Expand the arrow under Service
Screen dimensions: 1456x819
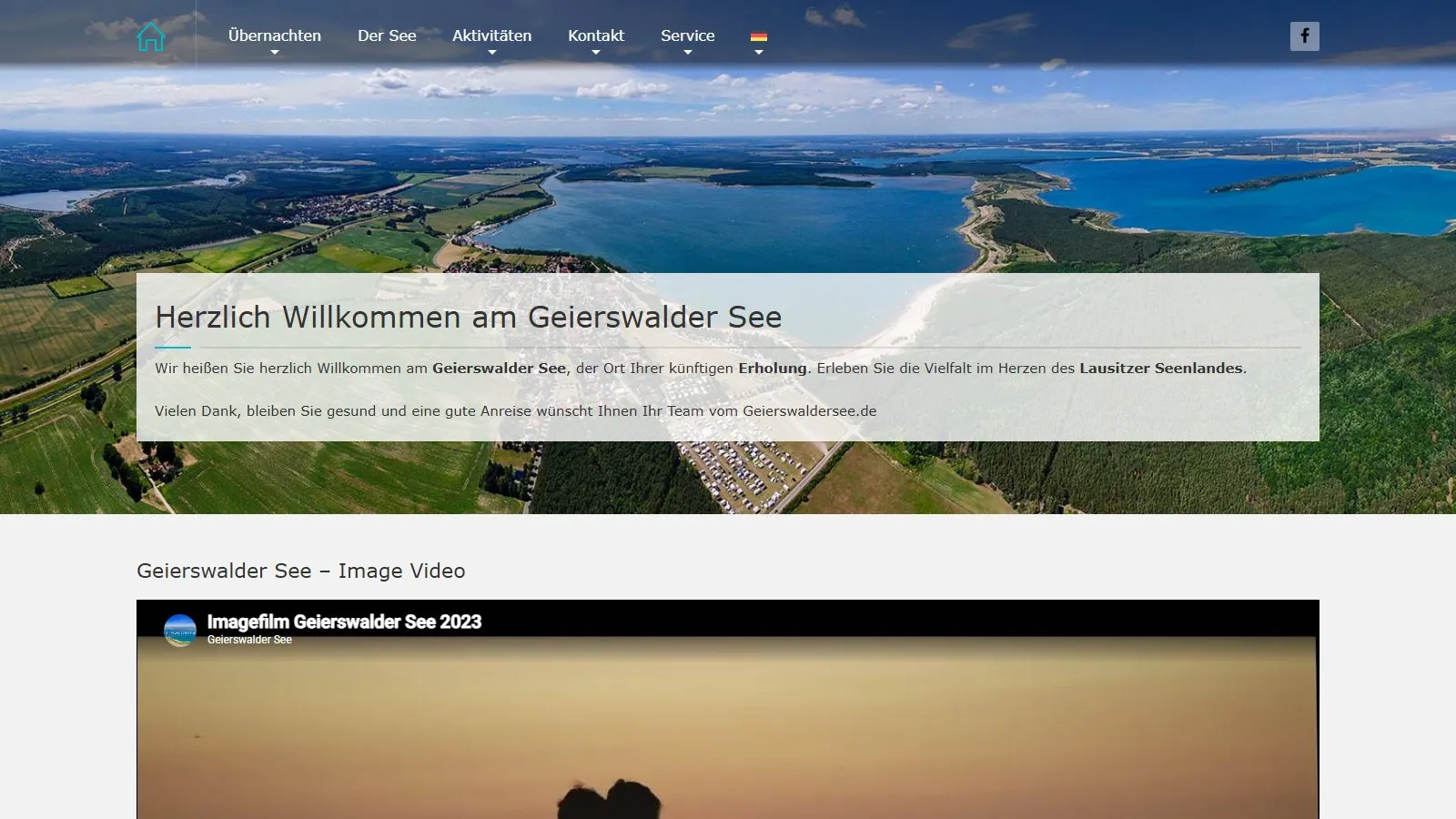688,53
